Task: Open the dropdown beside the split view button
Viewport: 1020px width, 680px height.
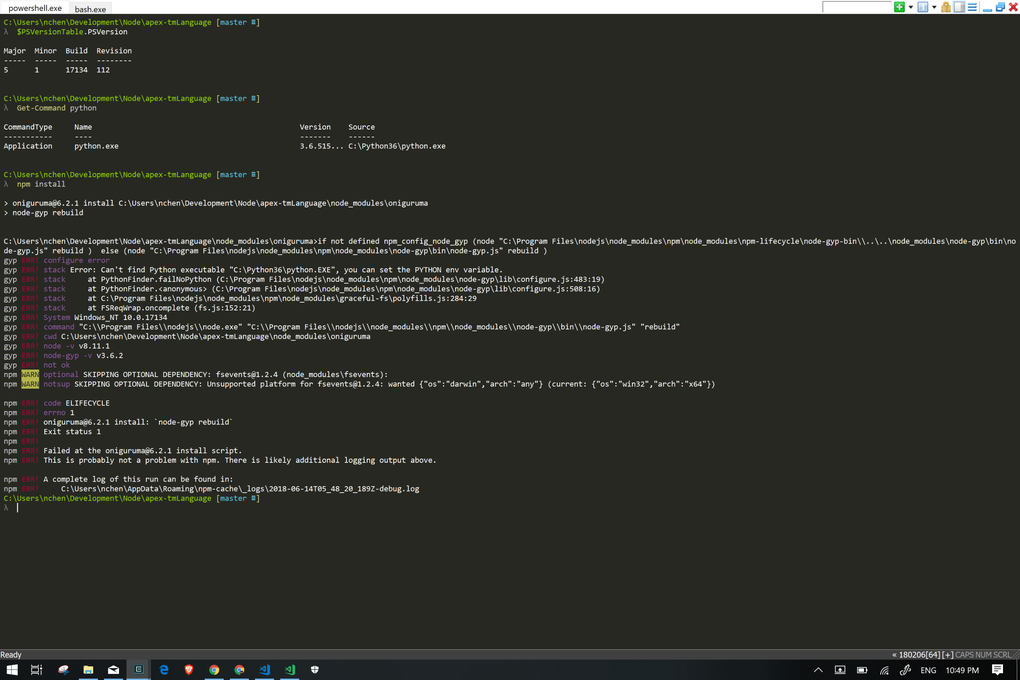Action: click(x=934, y=6)
